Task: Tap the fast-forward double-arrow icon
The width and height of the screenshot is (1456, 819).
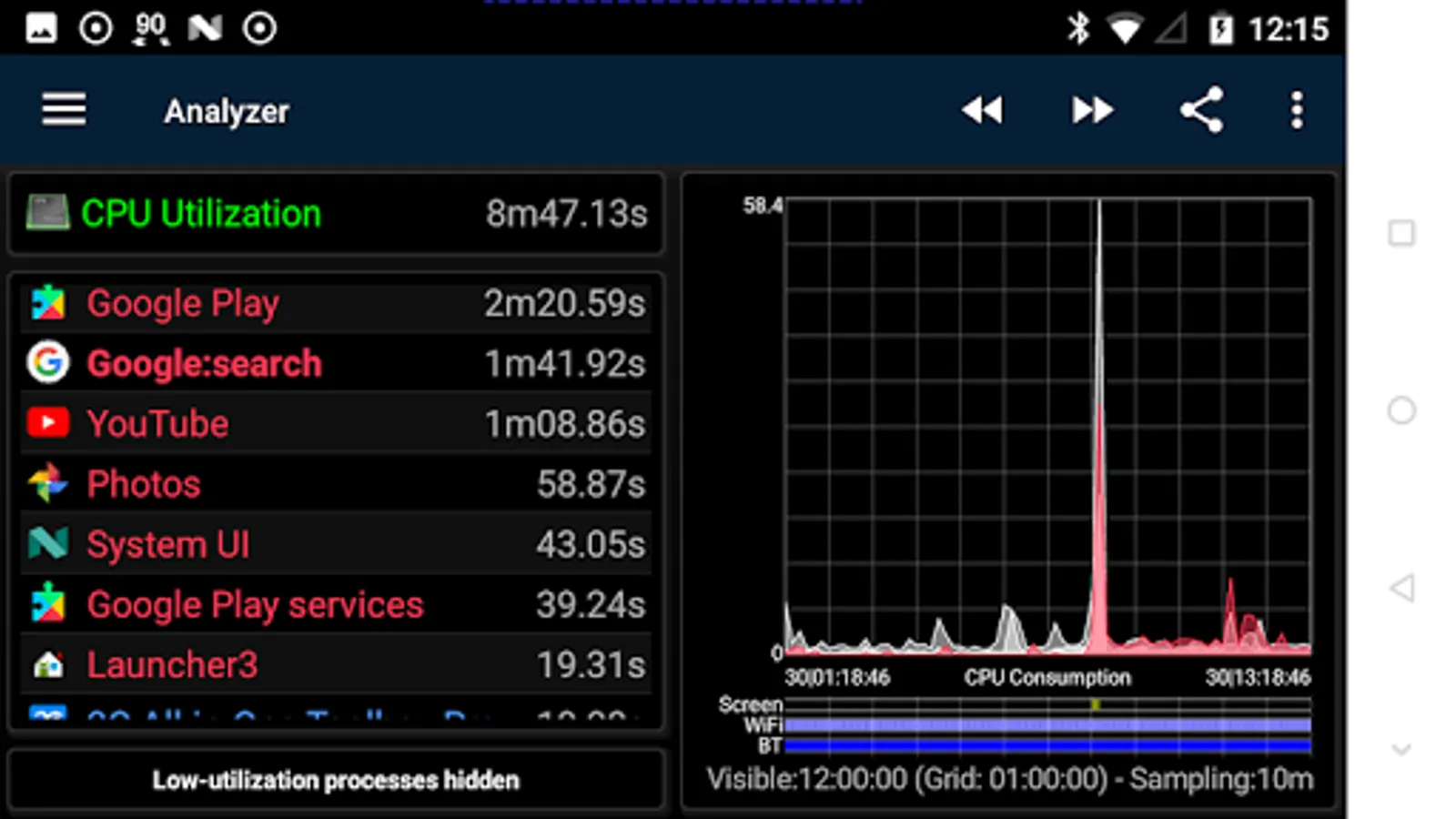Action: pyautogui.click(x=1092, y=110)
